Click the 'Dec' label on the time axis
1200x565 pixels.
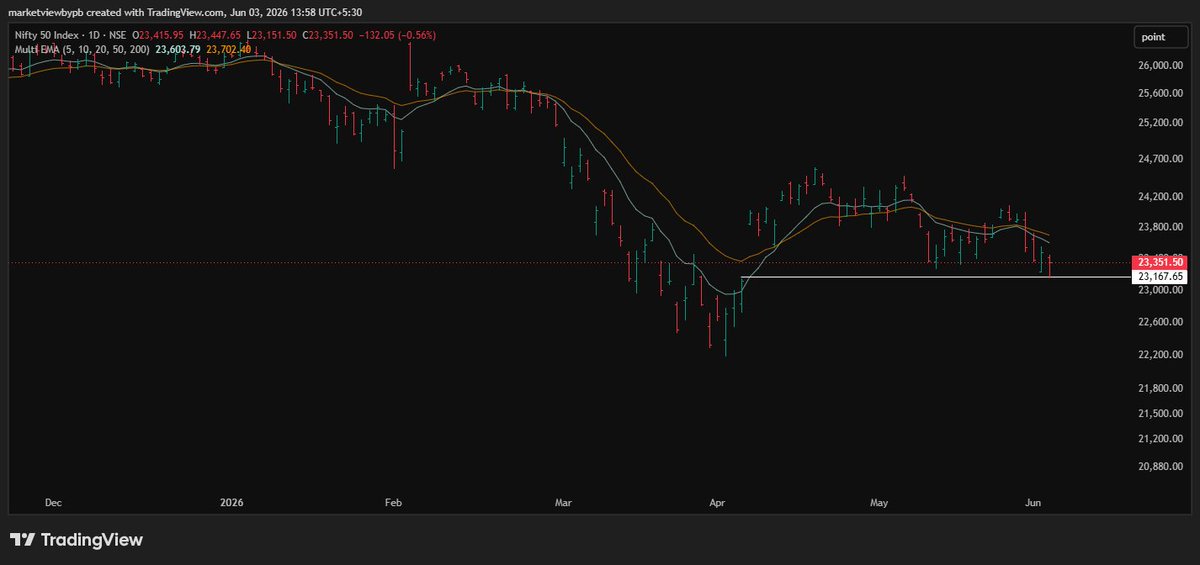tap(52, 502)
